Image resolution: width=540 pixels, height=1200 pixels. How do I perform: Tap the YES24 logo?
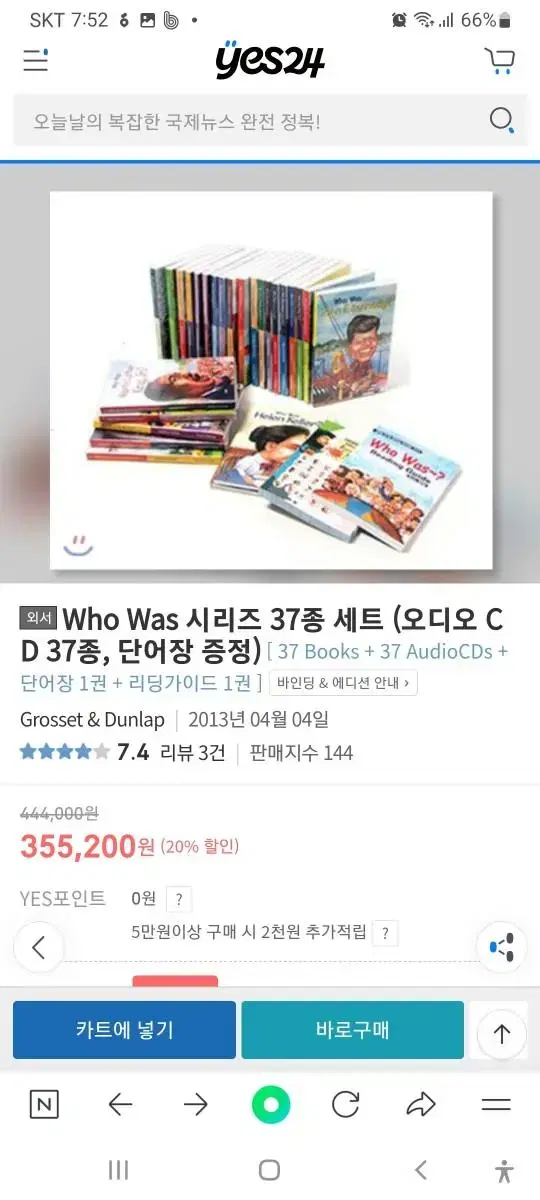tap(270, 60)
